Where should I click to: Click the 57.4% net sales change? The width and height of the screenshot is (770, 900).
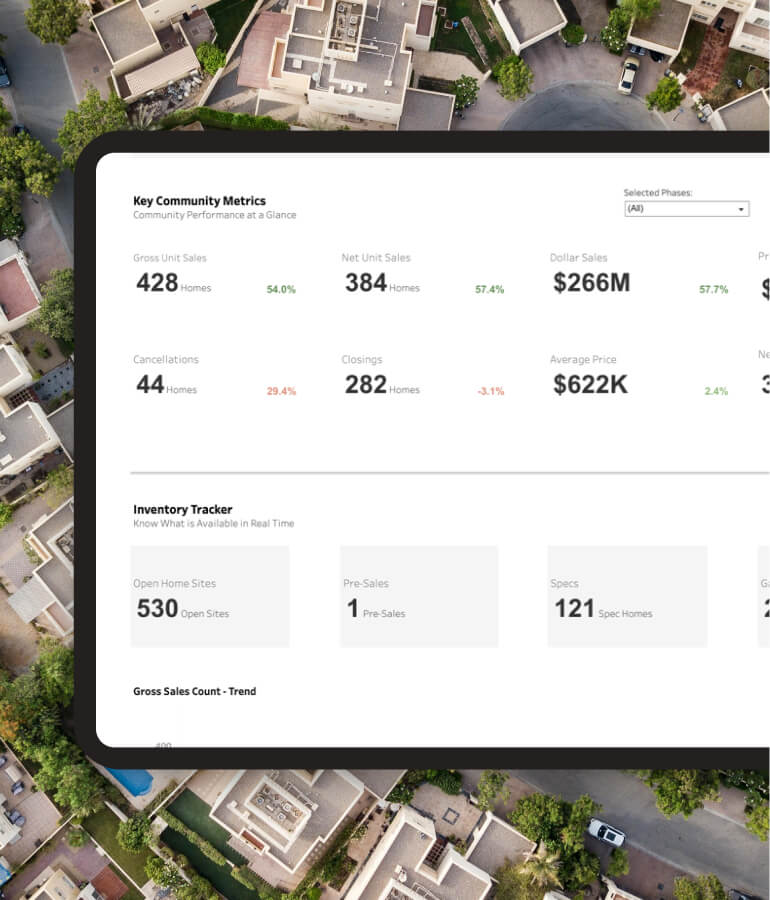tap(489, 289)
